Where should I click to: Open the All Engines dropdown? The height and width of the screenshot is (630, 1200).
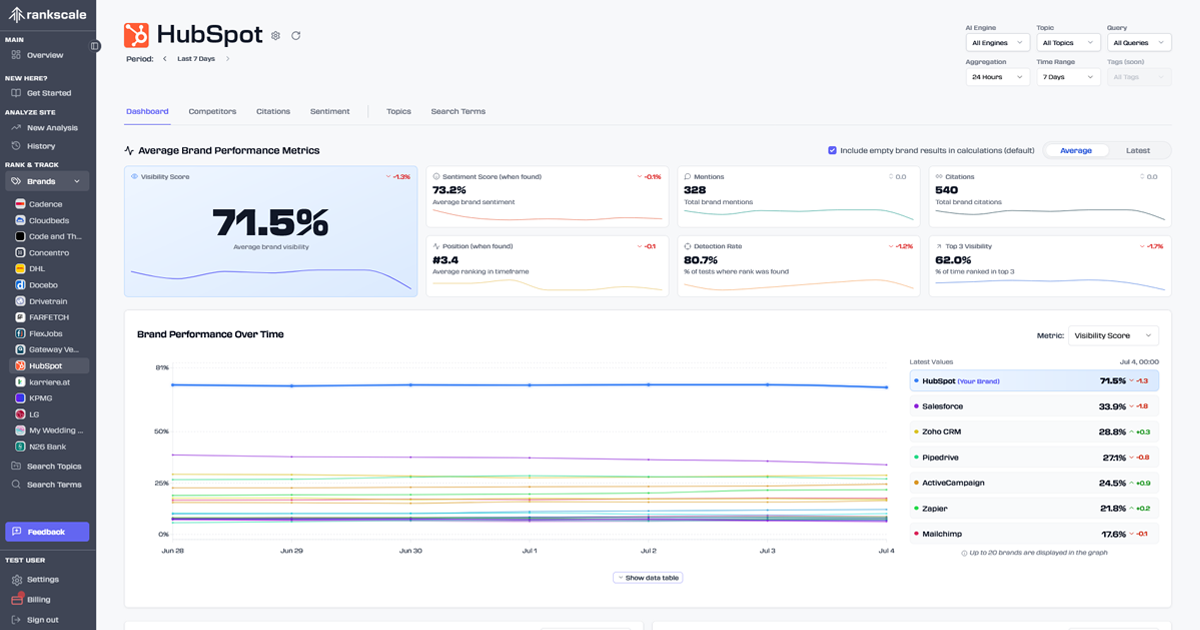pos(997,42)
